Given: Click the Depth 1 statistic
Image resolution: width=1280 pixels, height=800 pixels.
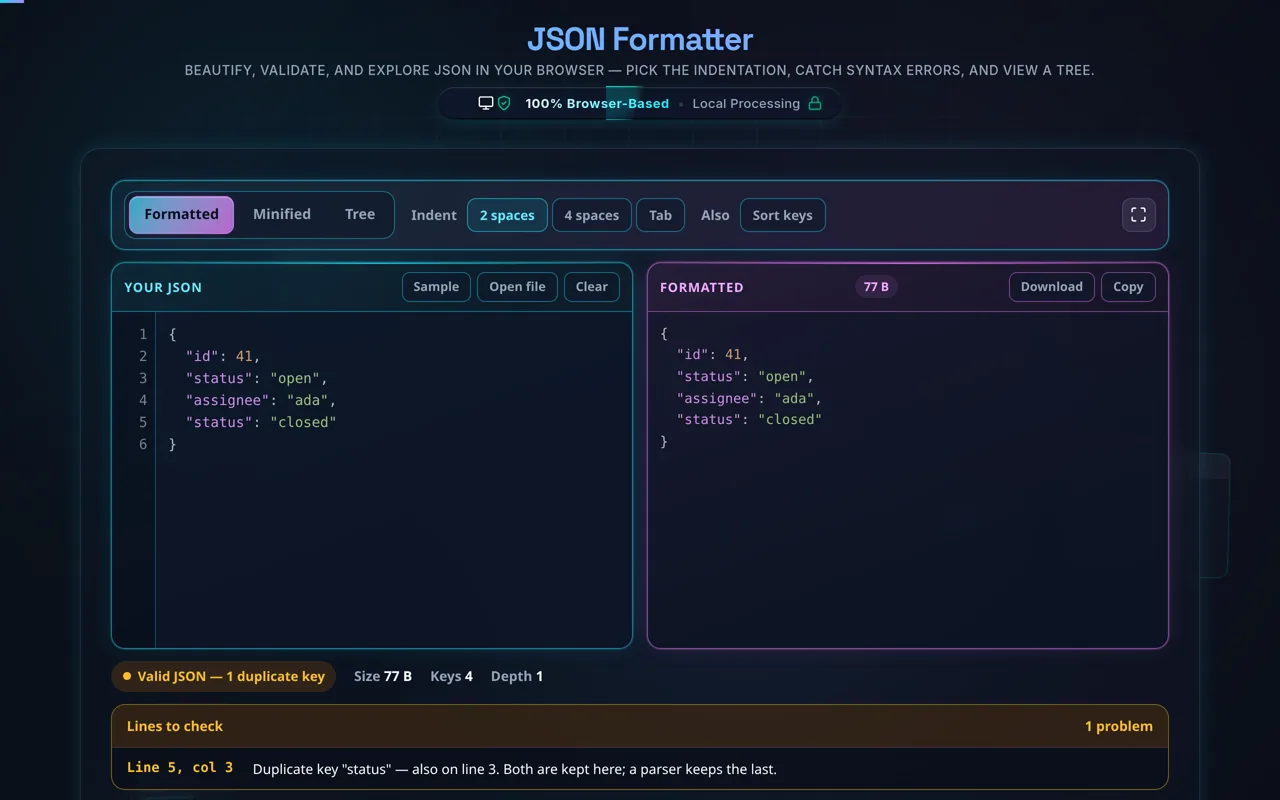Looking at the screenshot, I should coord(516,676).
